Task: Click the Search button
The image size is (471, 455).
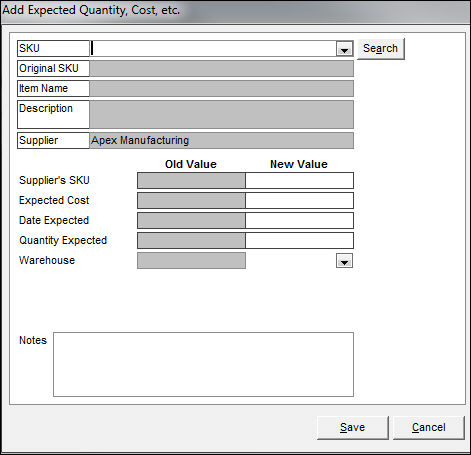Action: tap(381, 49)
